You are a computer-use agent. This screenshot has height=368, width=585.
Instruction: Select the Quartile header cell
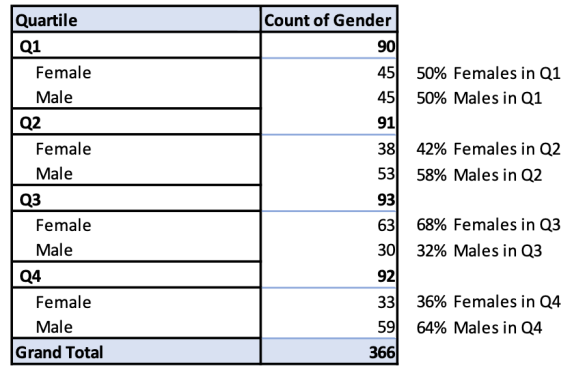click(136, 20)
